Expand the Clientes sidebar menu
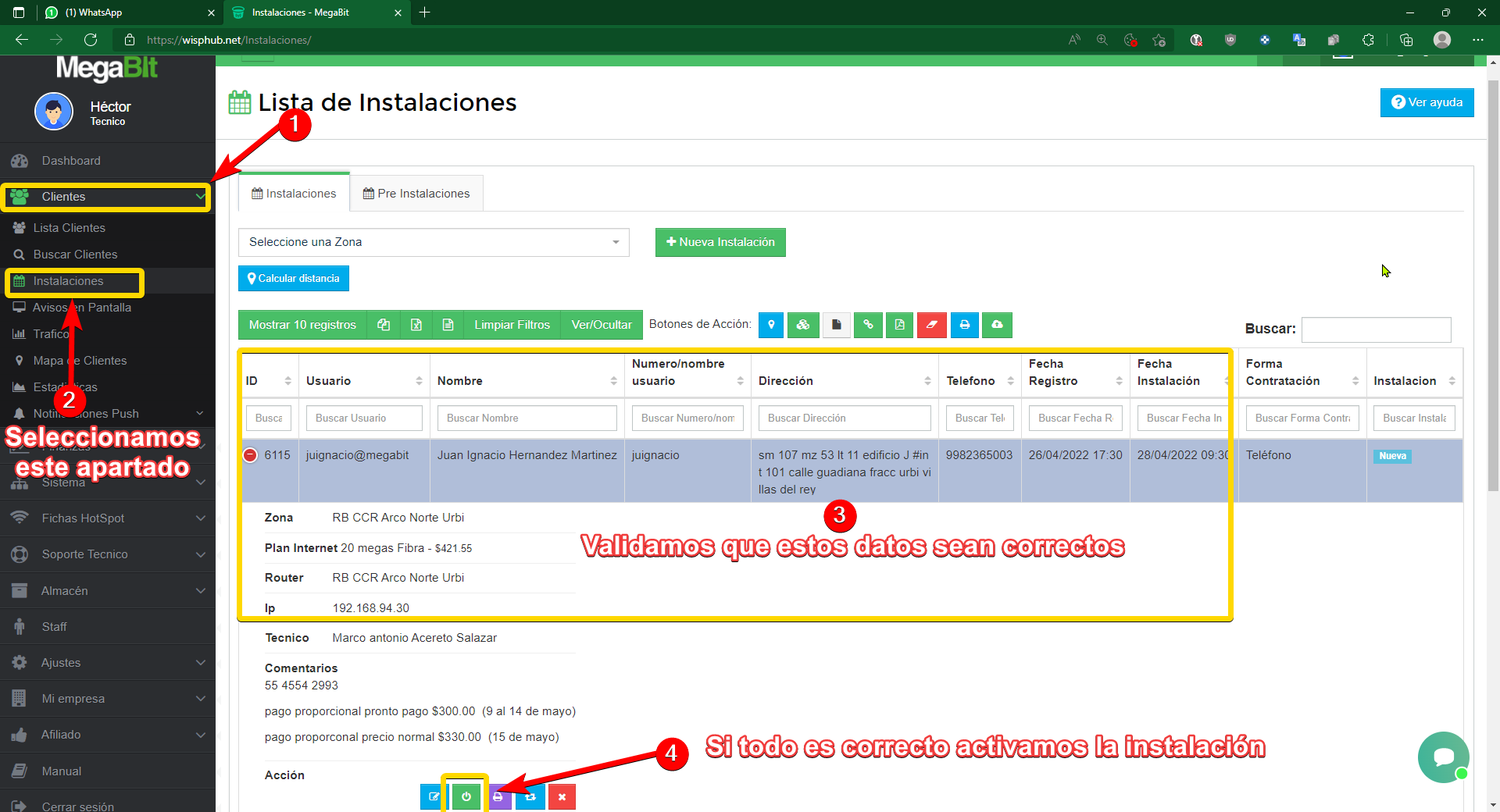This screenshot has width=1500, height=812. coord(107,197)
